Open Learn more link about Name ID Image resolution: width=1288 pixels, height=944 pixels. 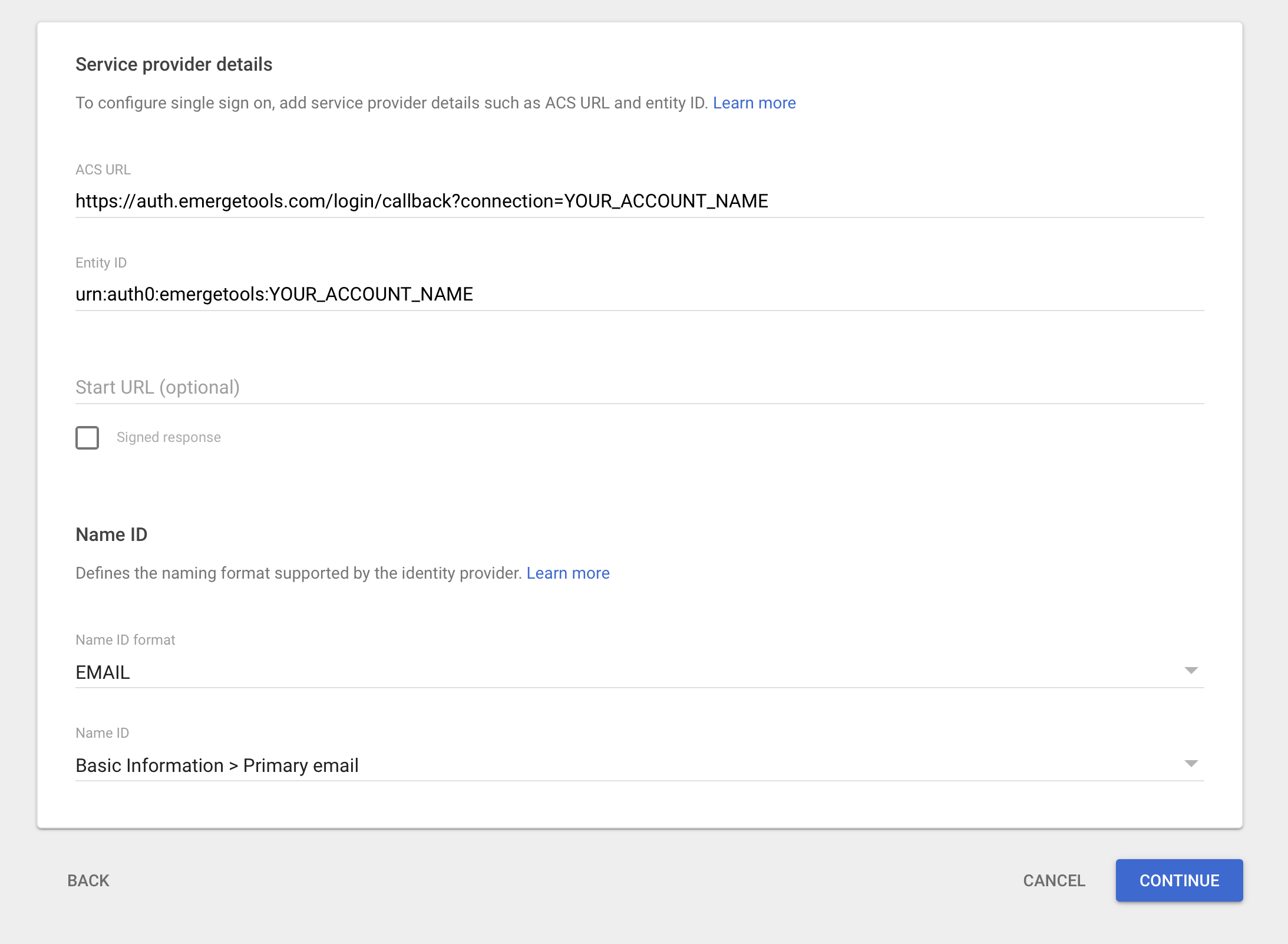[x=568, y=573]
